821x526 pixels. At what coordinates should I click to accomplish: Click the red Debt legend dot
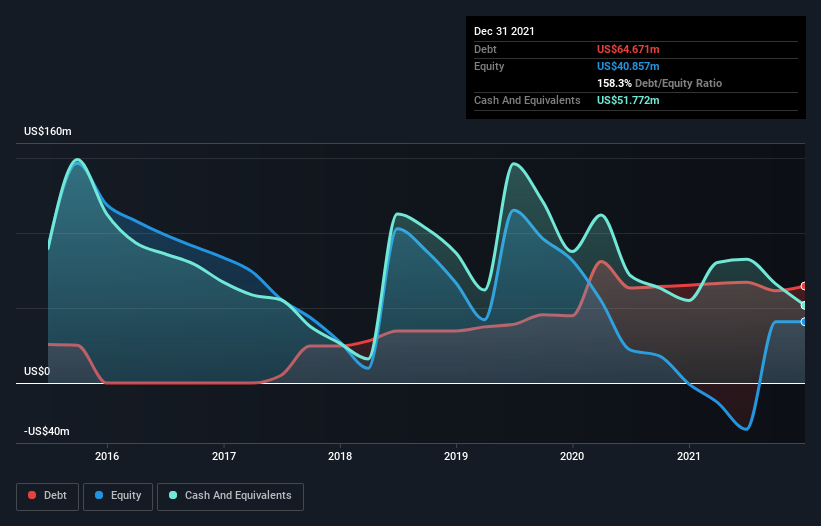[32, 495]
